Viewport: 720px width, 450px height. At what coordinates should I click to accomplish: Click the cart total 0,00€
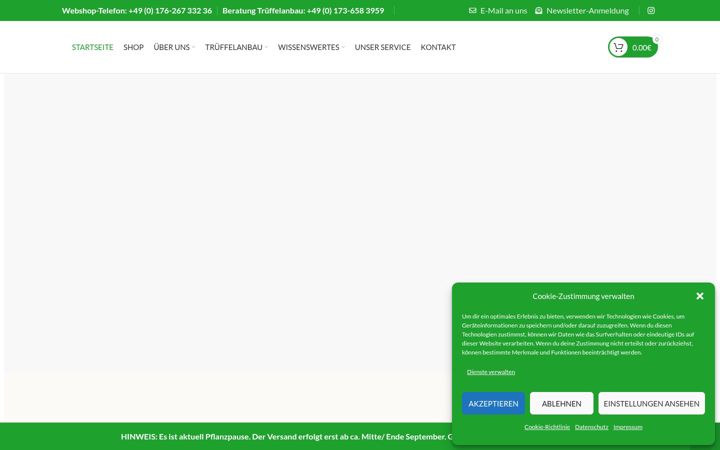tap(641, 48)
